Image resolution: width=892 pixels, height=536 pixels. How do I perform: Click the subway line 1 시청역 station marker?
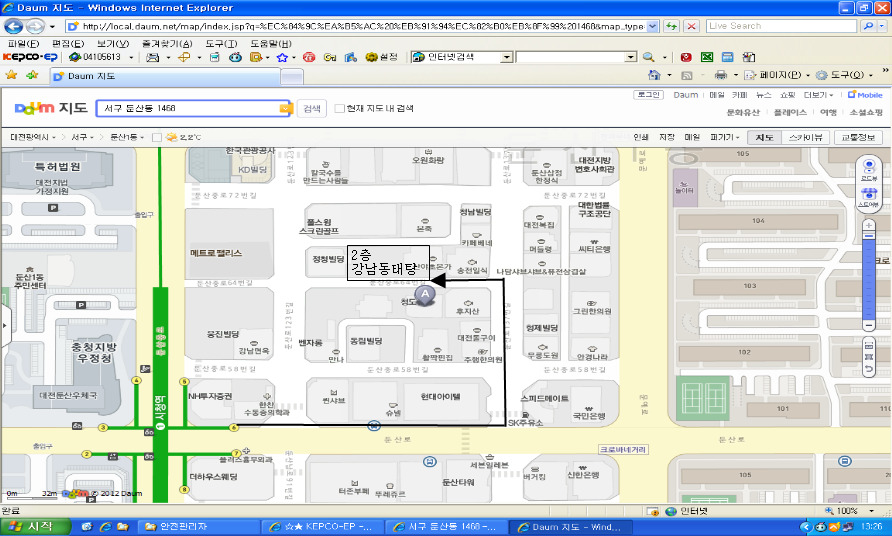pyautogui.click(x=161, y=412)
